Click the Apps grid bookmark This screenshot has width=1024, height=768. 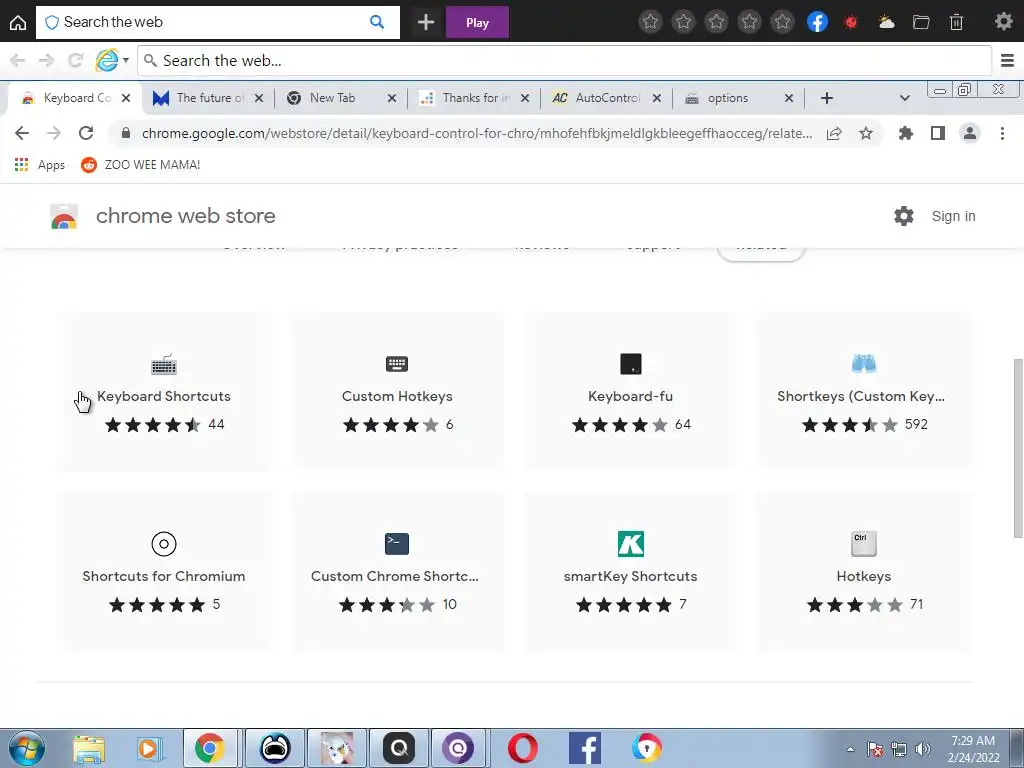(x=40, y=165)
